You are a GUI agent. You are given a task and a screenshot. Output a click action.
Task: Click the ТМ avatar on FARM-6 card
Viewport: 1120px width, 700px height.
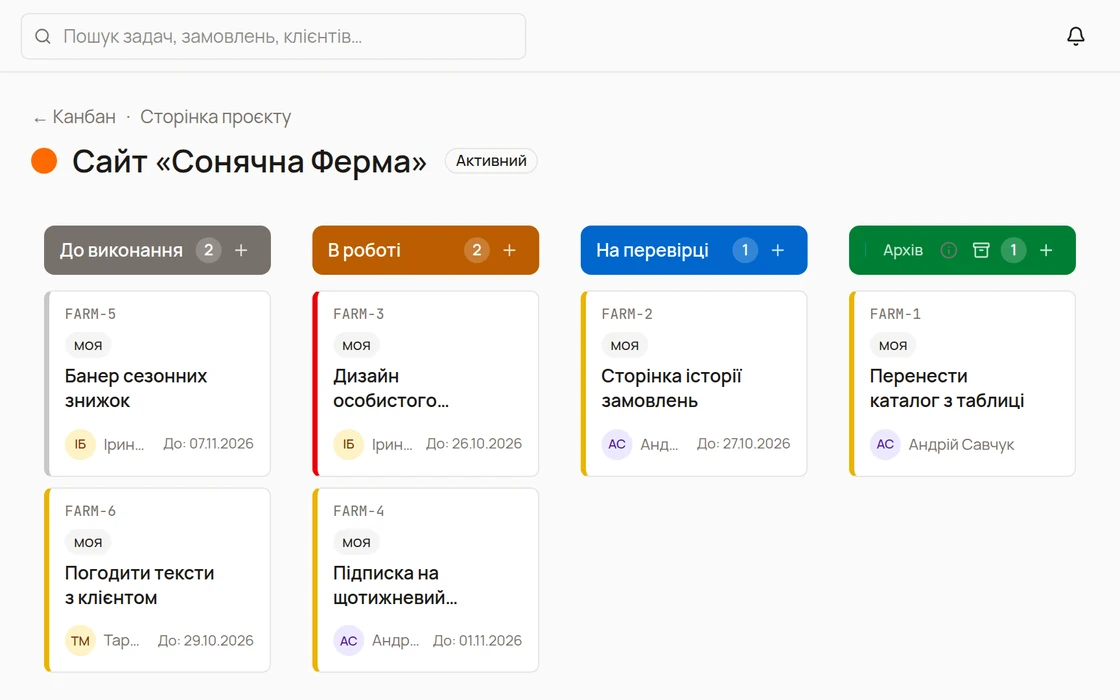tap(80, 641)
